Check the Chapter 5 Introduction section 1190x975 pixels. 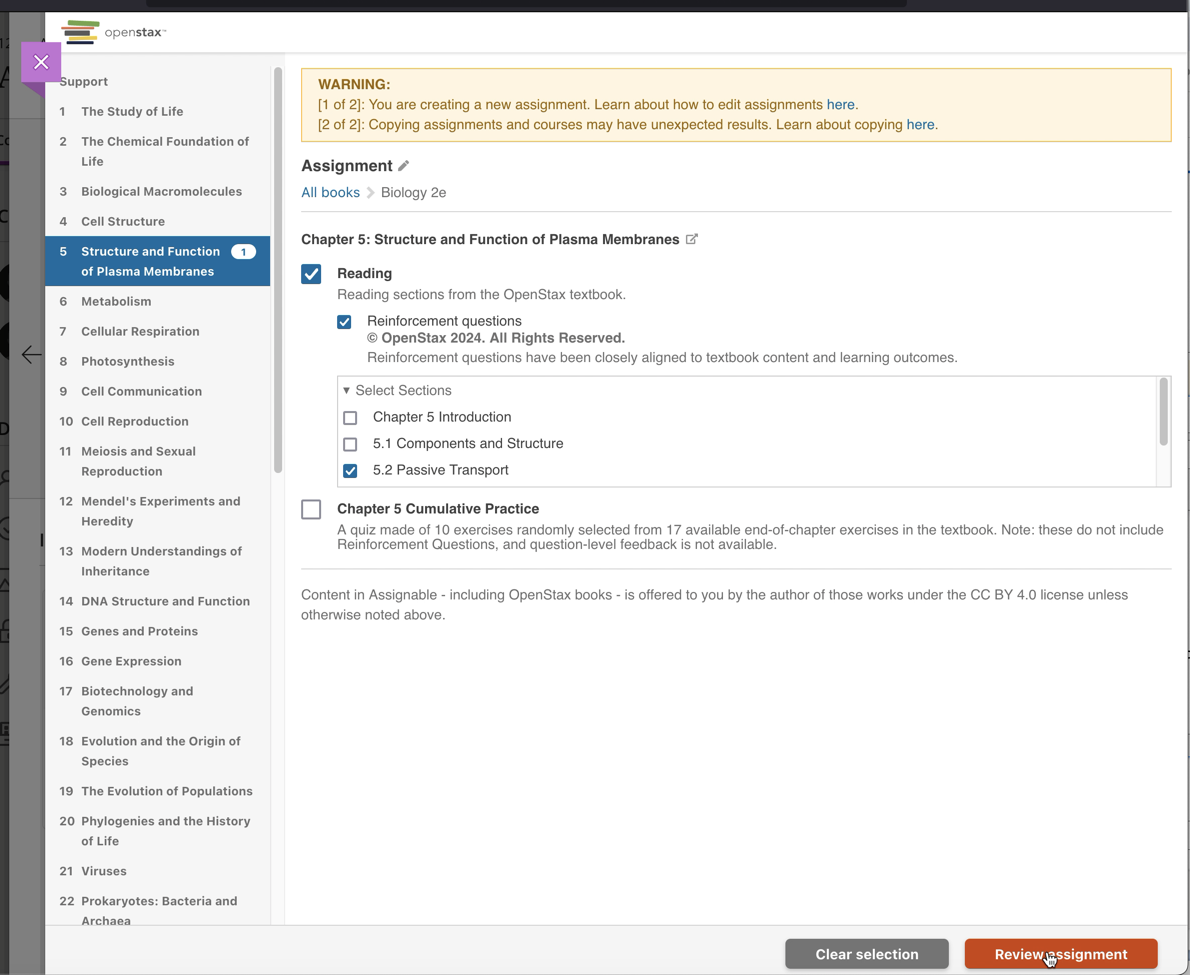coord(350,417)
